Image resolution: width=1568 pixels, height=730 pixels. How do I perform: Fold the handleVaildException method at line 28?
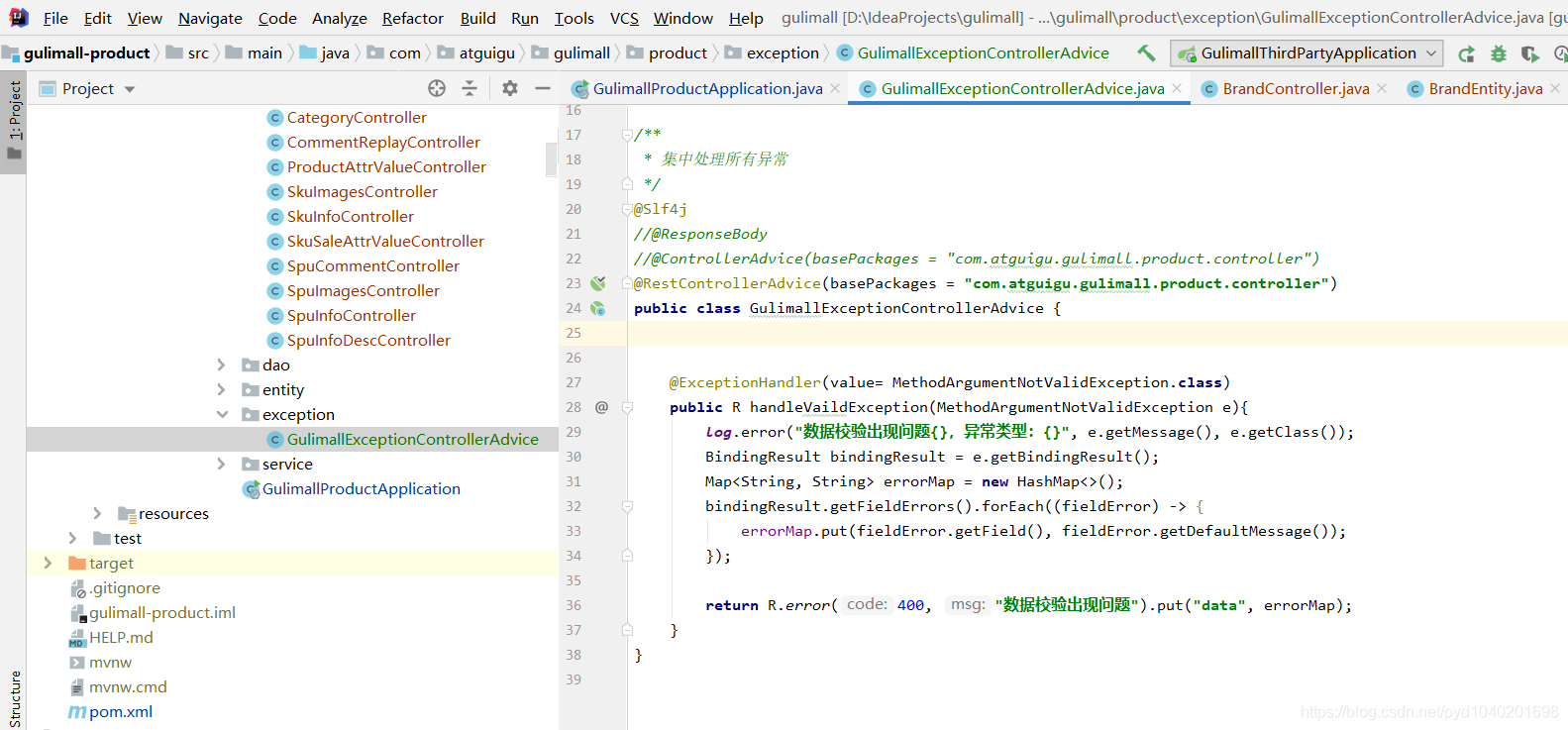(x=627, y=407)
